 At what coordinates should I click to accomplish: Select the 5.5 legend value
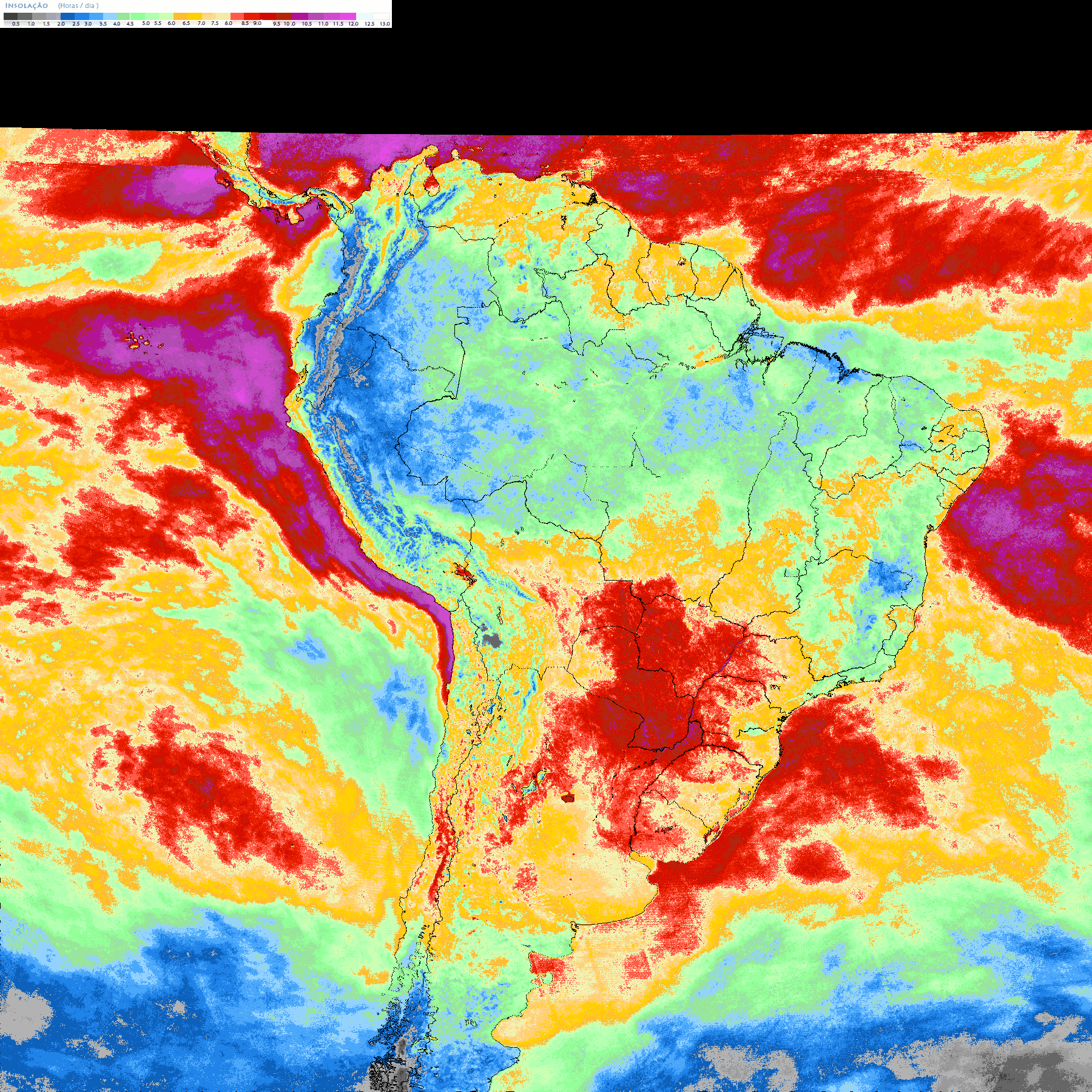(158, 23)
